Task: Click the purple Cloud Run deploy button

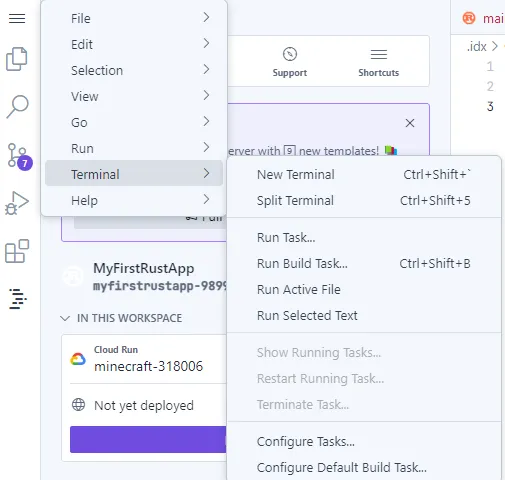Action: 148,439
